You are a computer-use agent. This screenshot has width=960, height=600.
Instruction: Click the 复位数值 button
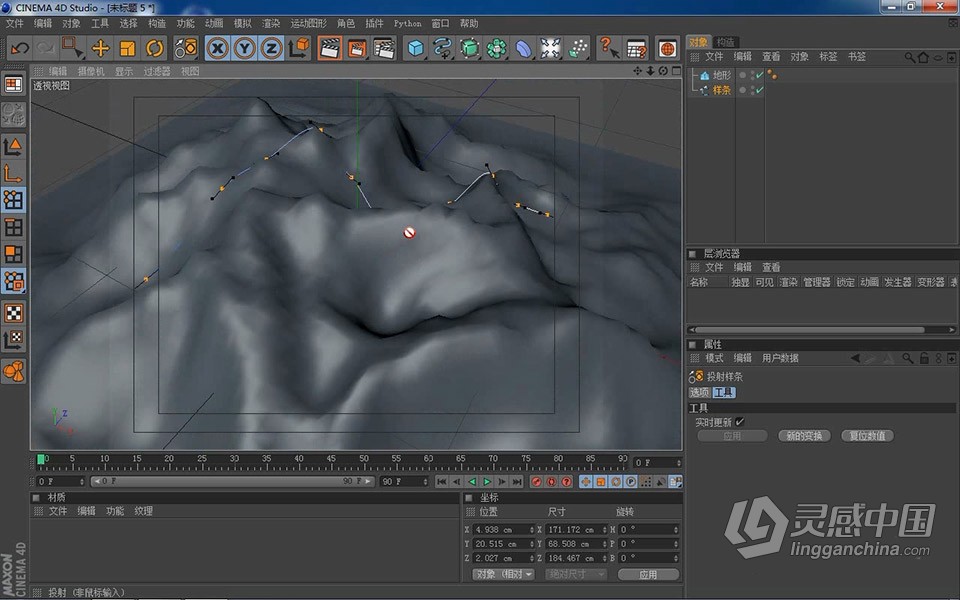pyautogui.click(x=867, y=436)
